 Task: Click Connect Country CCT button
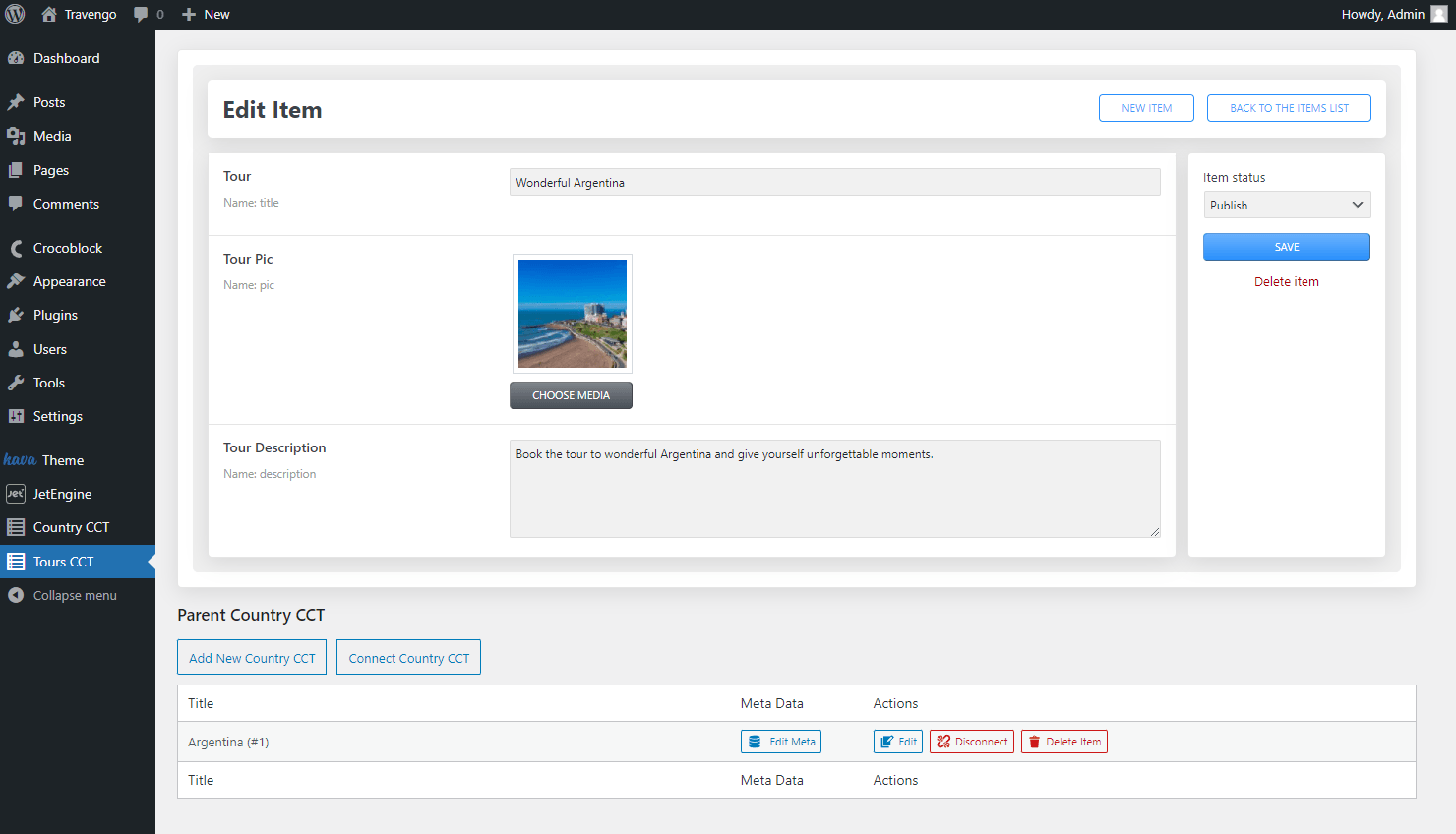(409, 658)
